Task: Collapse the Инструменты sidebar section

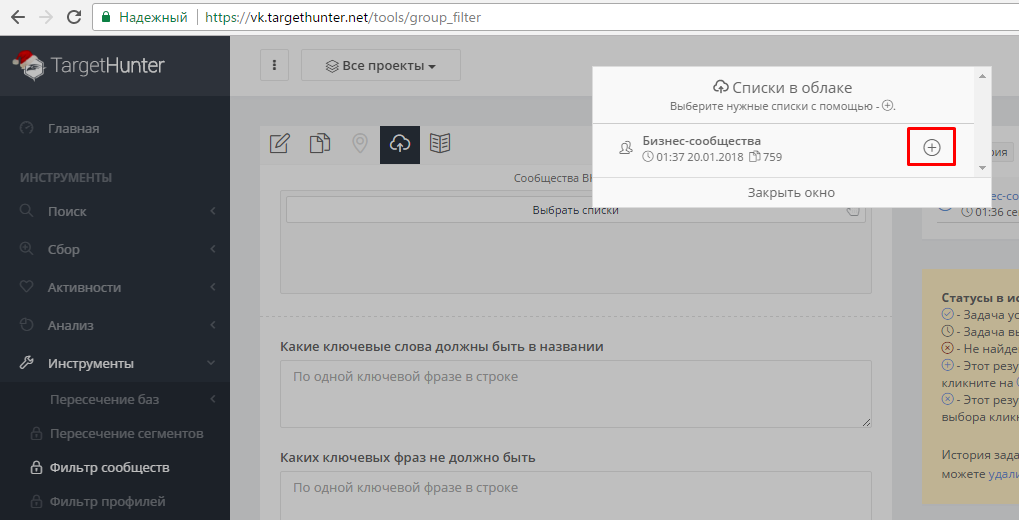Action: pos(115,363)
